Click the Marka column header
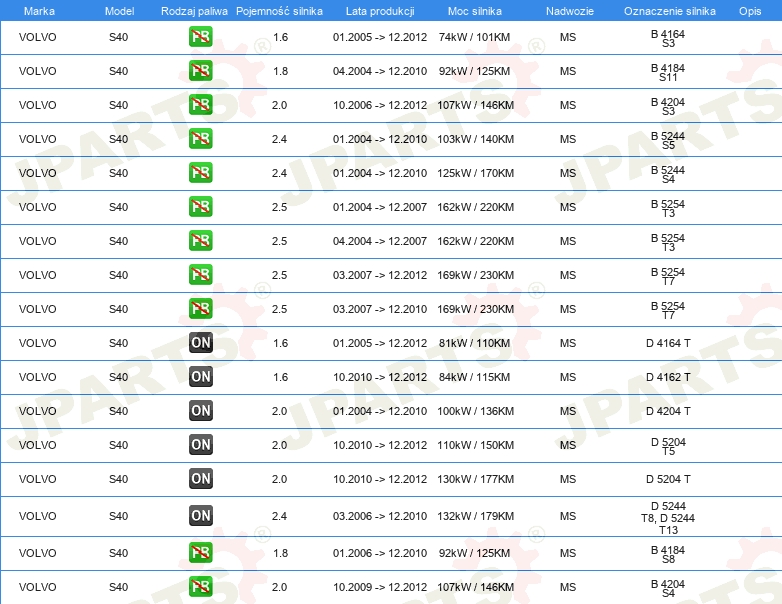 (39, 11)
